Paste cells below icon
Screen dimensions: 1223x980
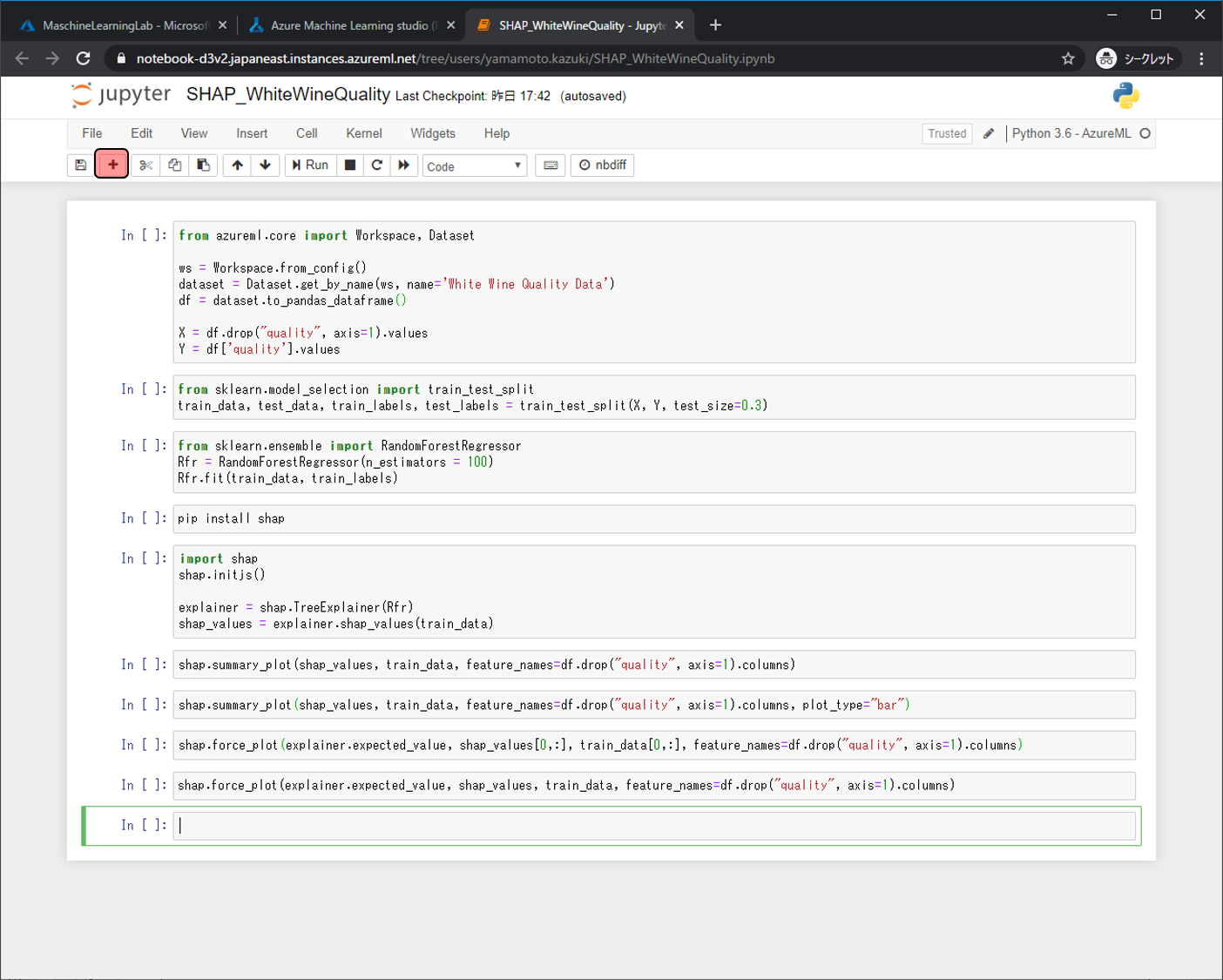click(x=204, y=166)
